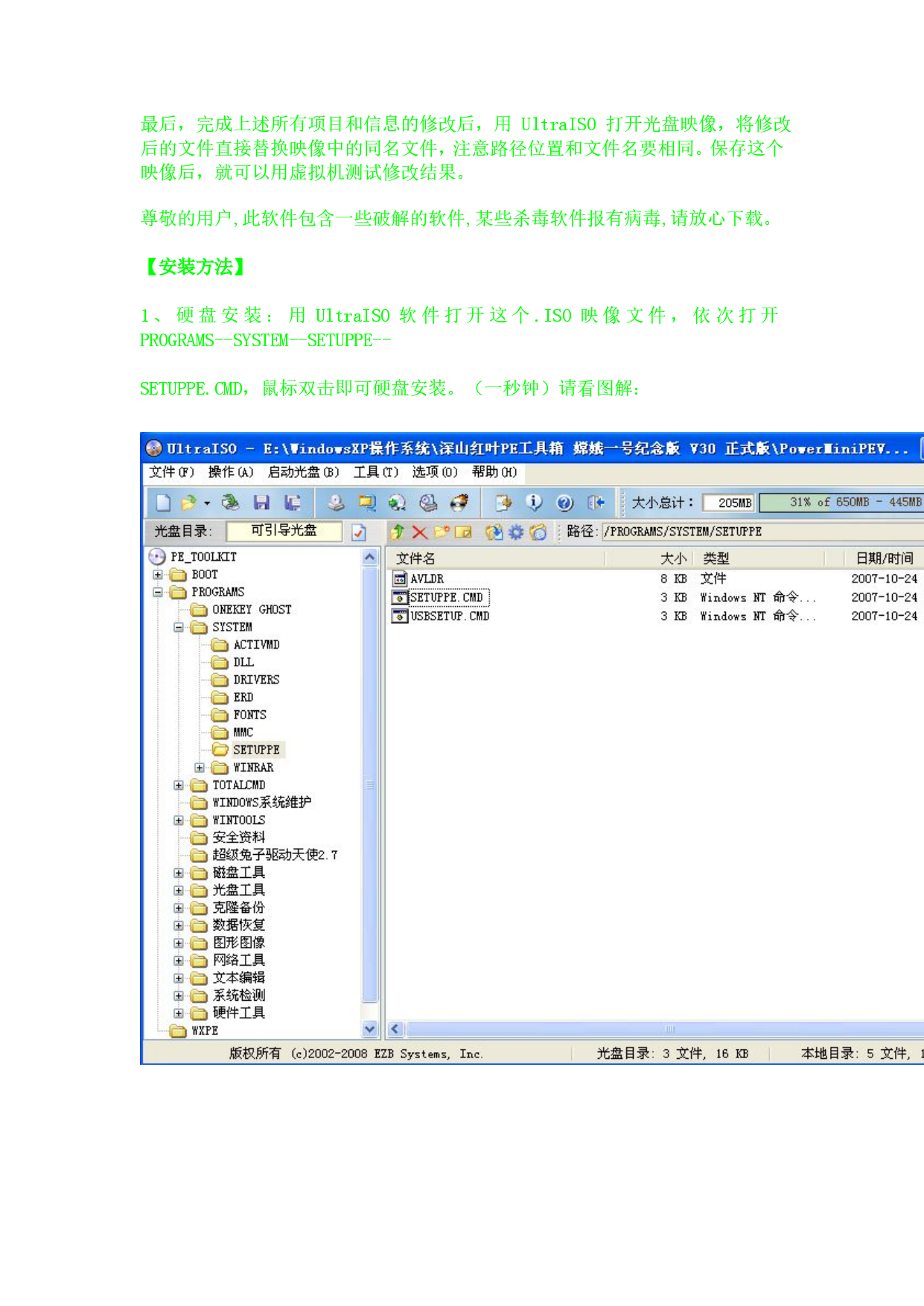Click the Image properties document icon
Viewport: 924px width, 1306px height.
coord(503,503)
